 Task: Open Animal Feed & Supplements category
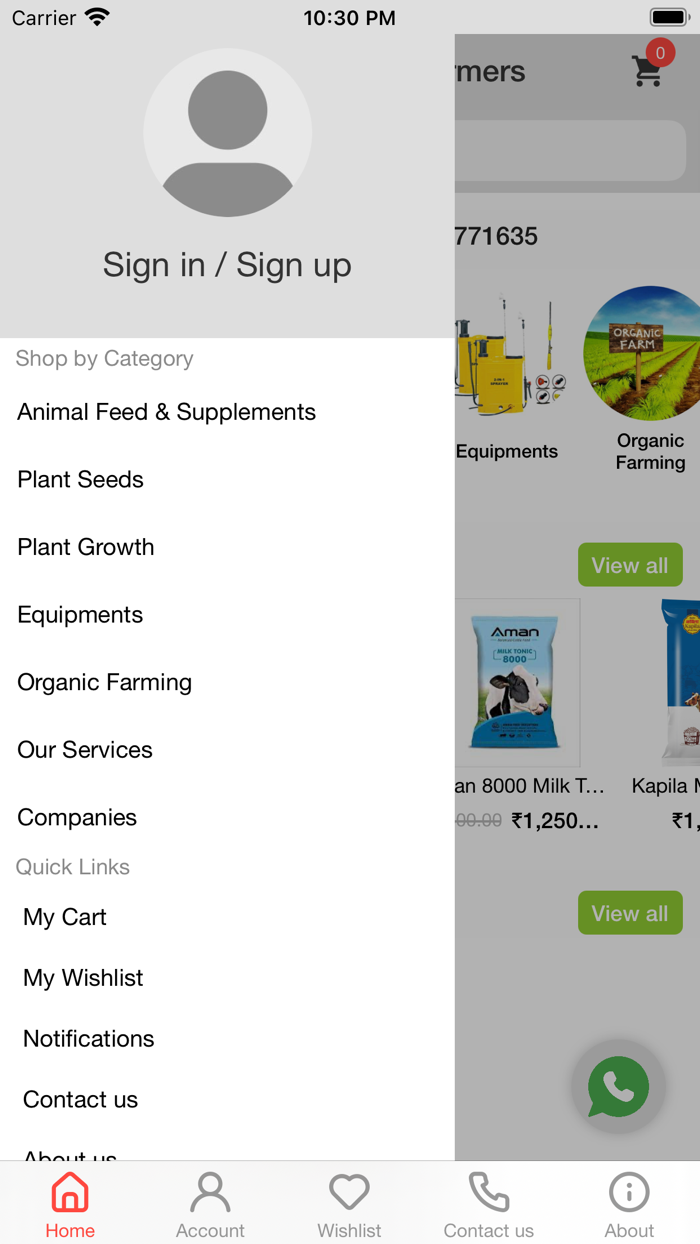166,412
